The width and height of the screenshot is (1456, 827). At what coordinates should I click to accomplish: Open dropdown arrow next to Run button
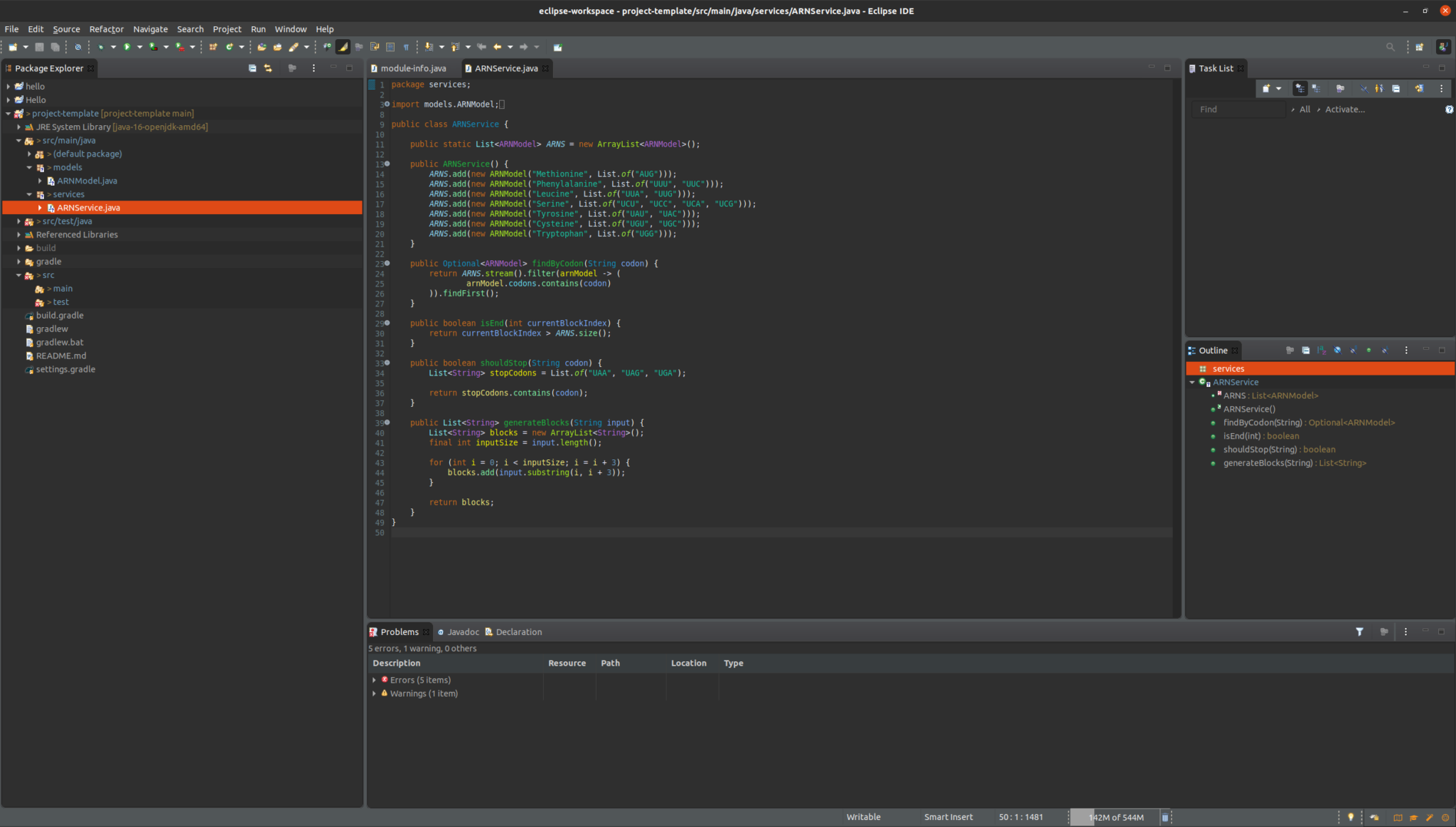pyautogui.click(x=139, y=47)
